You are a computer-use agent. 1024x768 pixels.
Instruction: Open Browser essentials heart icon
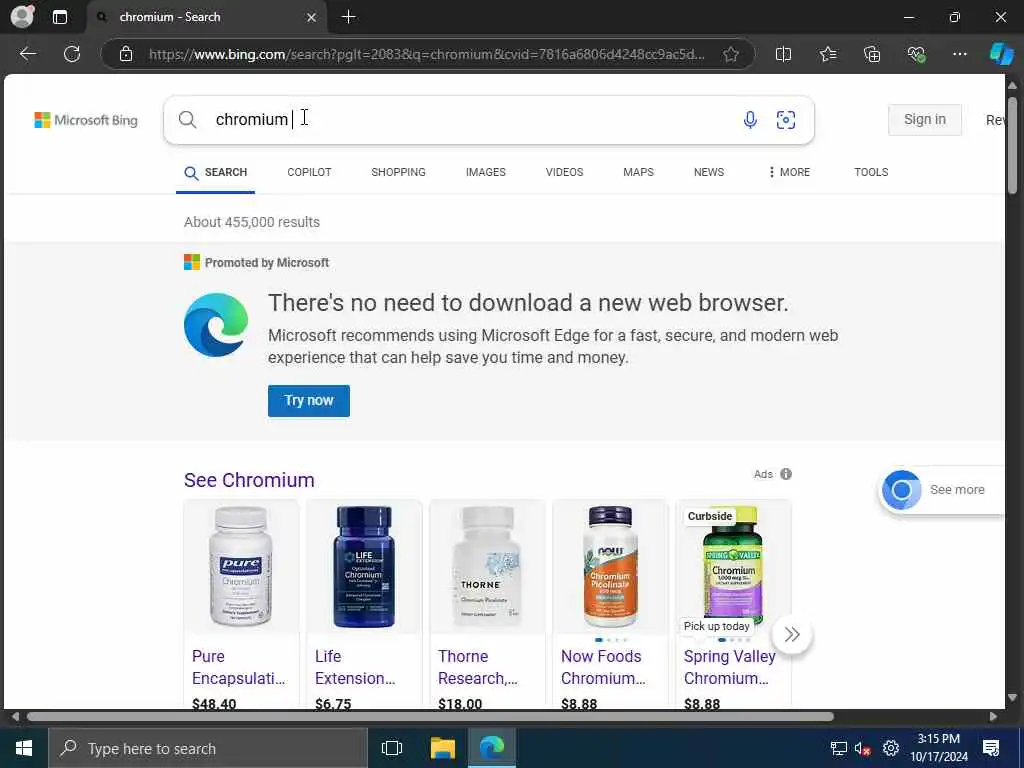click(x=916, y=54)
